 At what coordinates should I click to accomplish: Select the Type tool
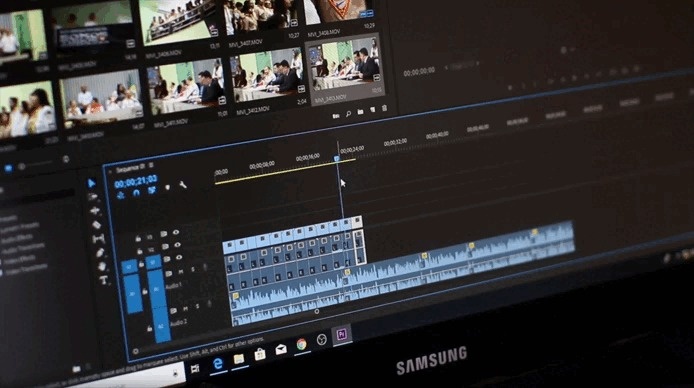[104, 280]
